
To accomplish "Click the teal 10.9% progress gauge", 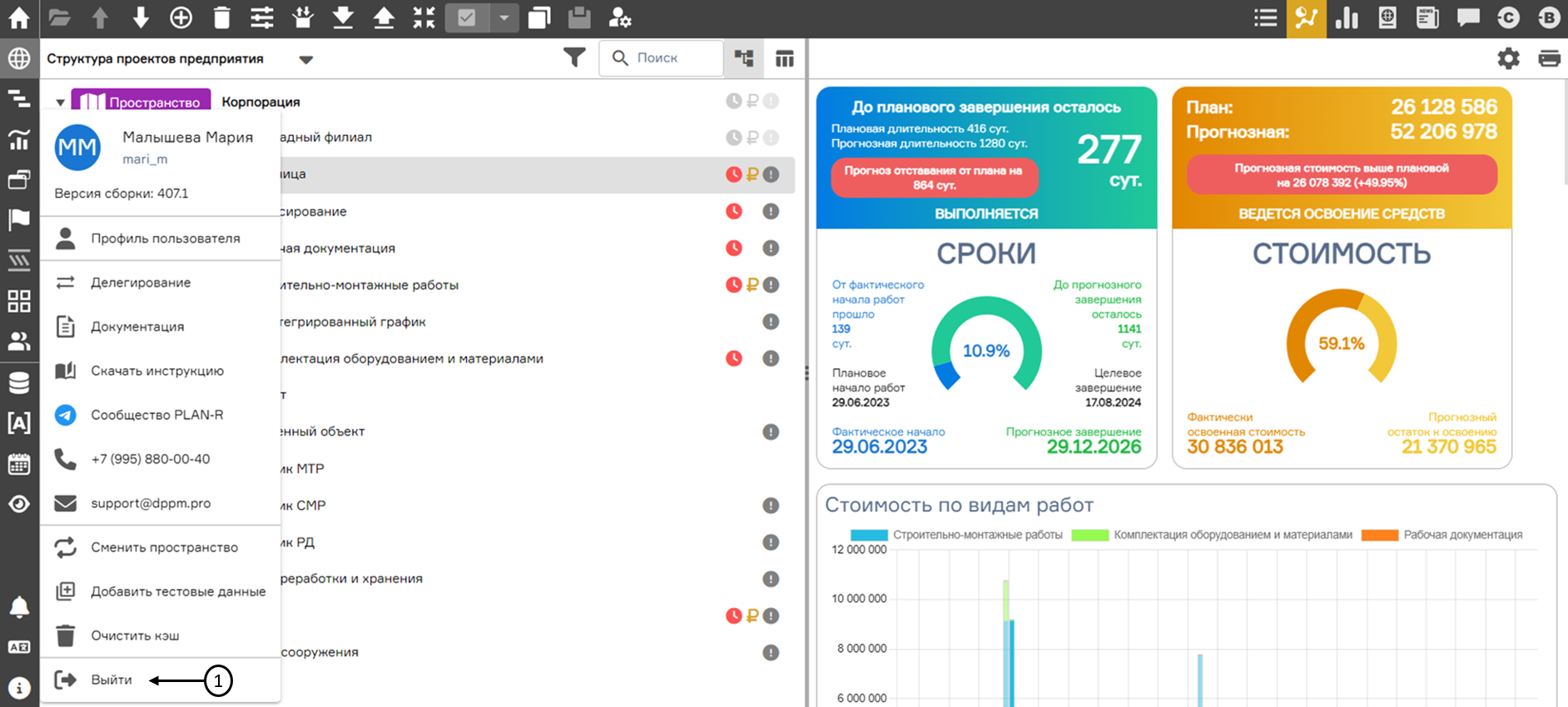I will (x=986, y=345).
